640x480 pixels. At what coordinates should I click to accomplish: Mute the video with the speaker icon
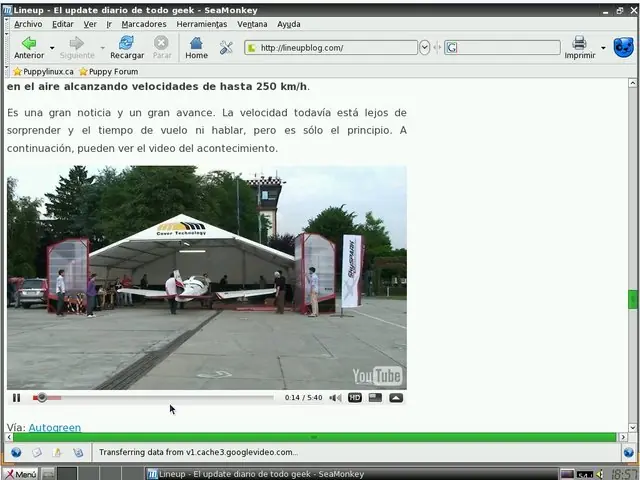[x=335, y=398]
